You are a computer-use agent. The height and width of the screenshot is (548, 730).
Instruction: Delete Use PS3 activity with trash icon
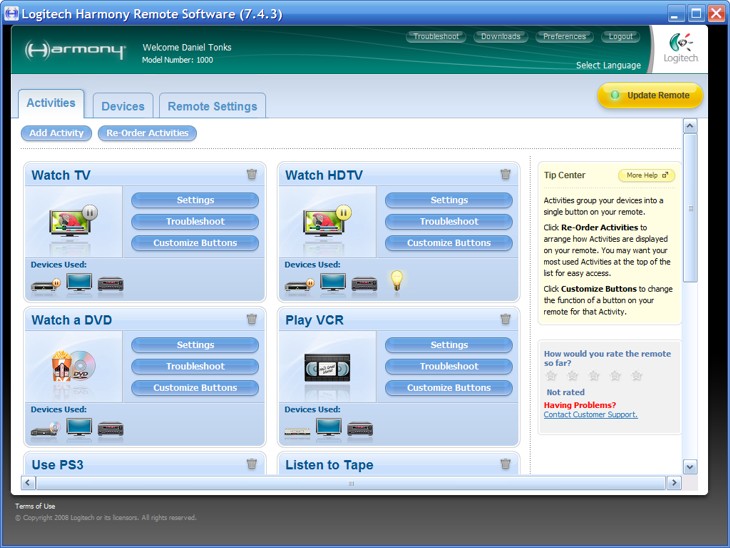(x=252, y=464)
